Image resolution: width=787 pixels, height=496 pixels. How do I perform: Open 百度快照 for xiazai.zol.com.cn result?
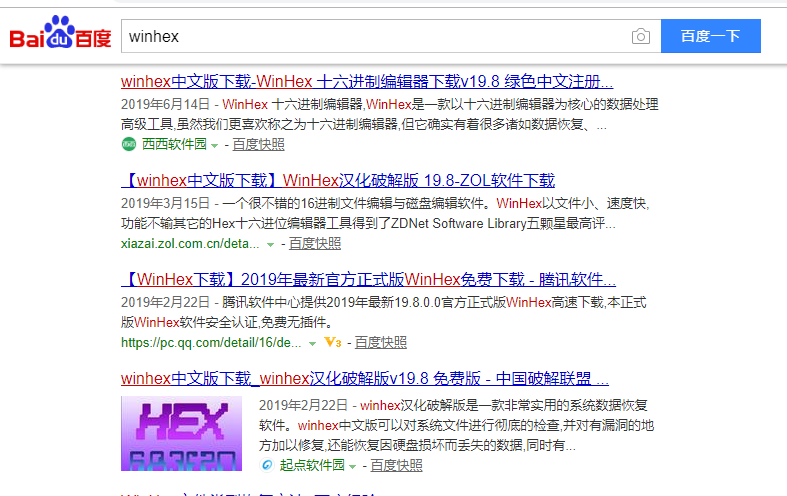click(315, 243)
